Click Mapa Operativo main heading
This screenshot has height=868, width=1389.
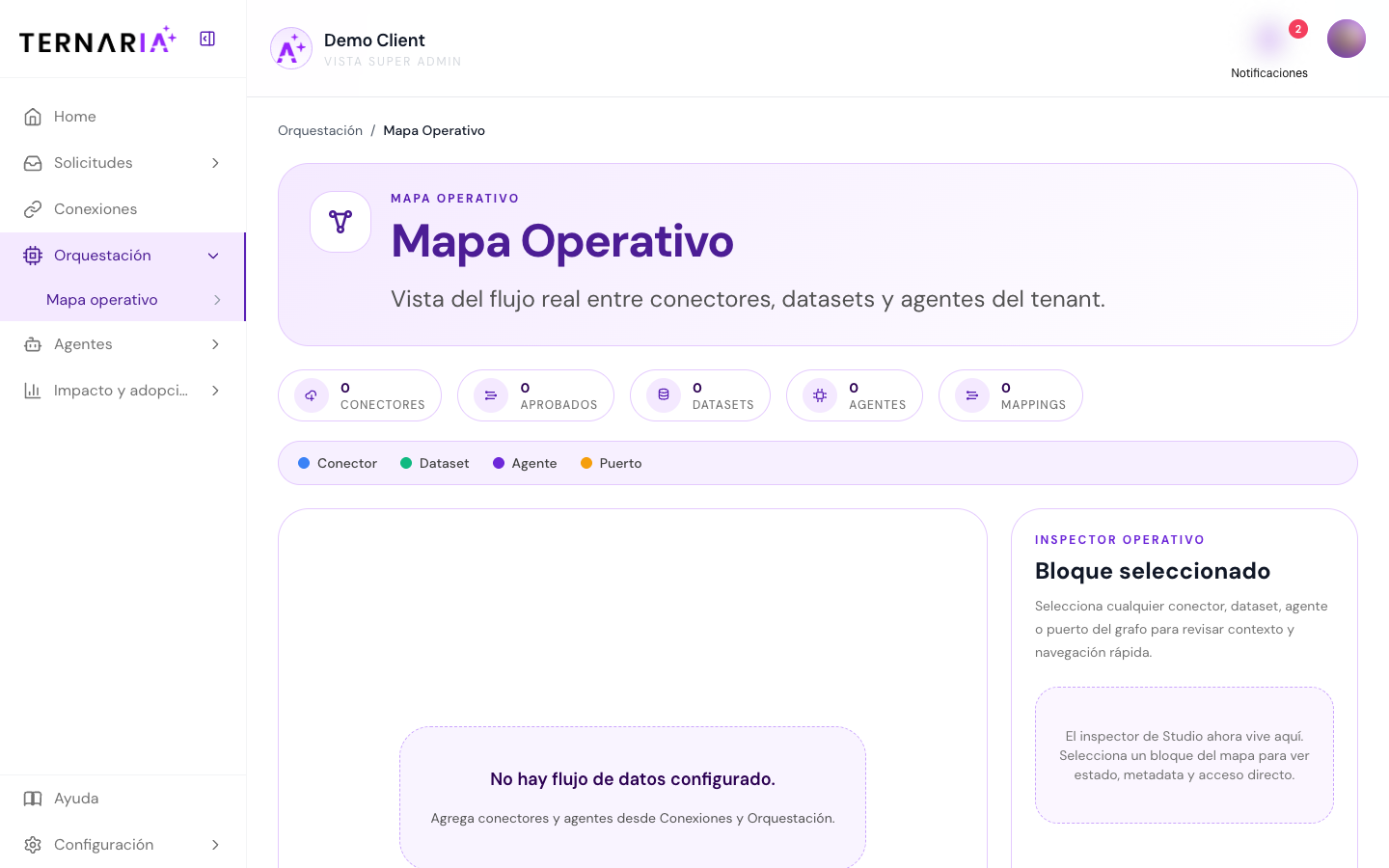pos(562,241)
